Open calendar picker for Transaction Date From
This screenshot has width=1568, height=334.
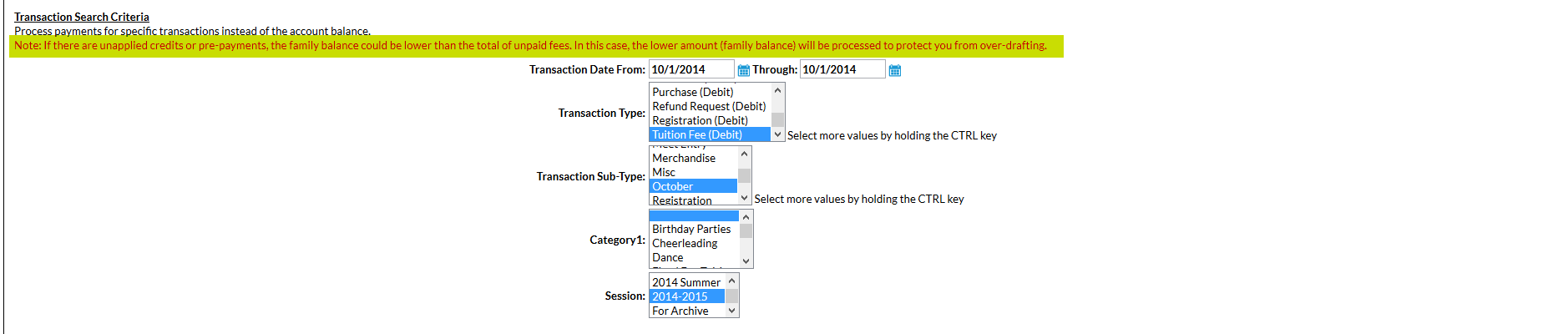point(743,70)
